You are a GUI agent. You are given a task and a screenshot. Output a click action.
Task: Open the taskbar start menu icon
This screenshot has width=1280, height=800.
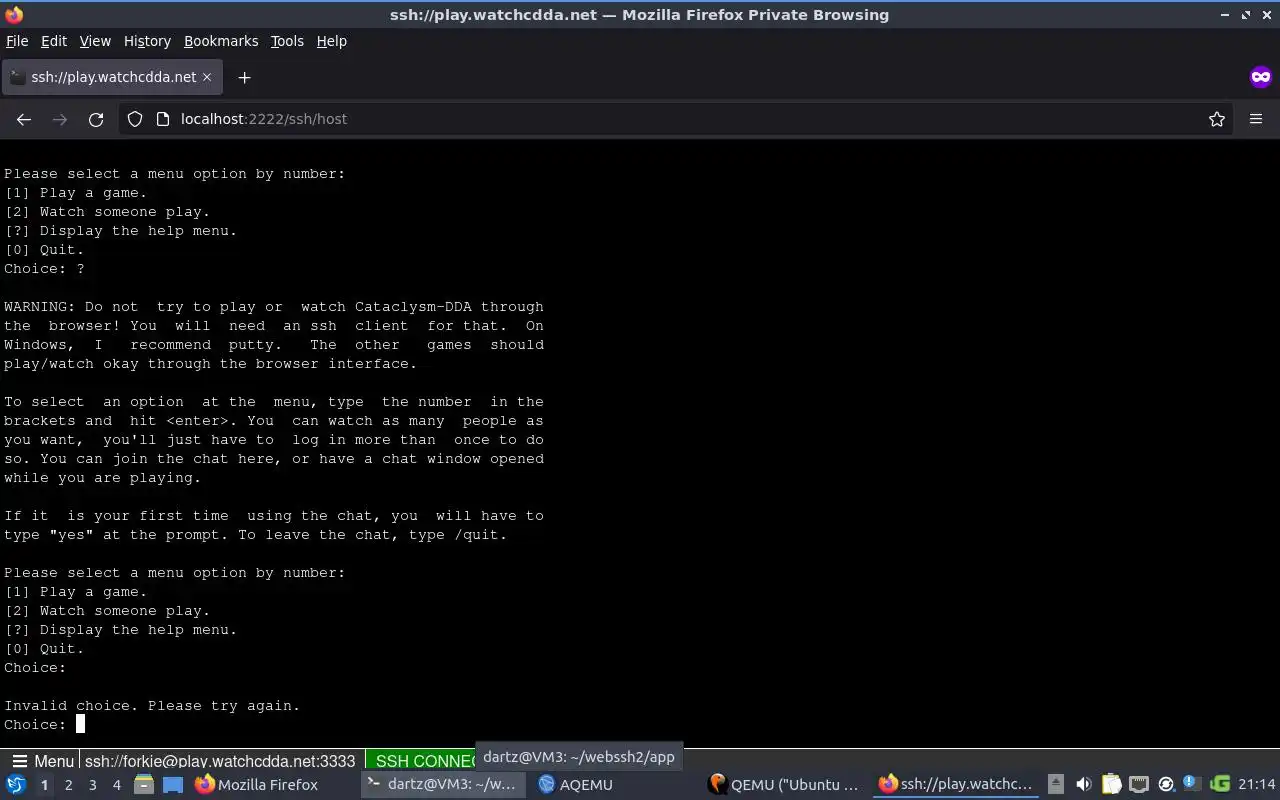click(x=16, y=785)
